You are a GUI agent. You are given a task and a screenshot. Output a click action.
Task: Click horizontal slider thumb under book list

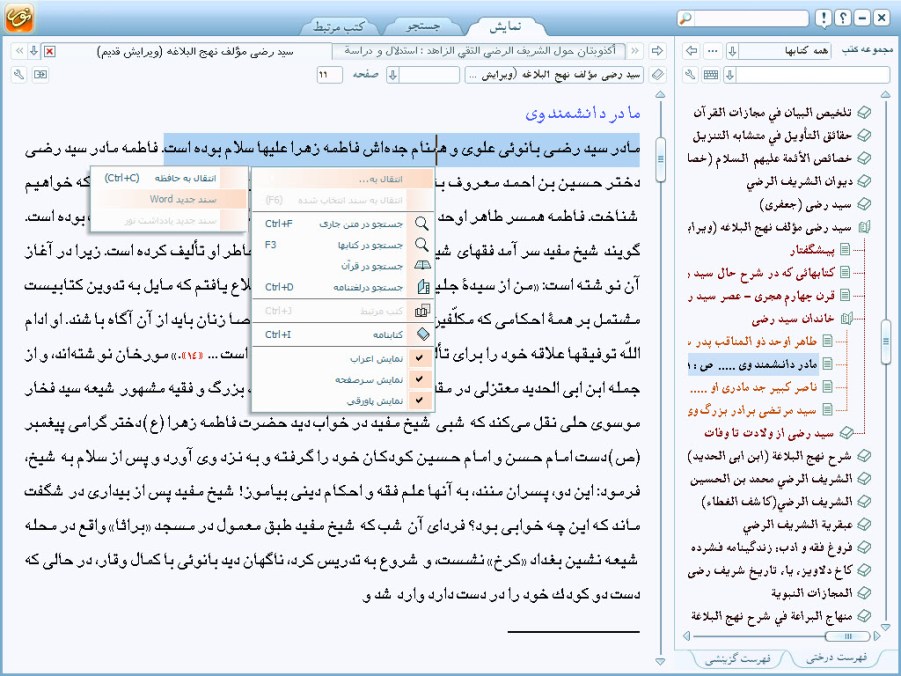(x=848, y=636)
